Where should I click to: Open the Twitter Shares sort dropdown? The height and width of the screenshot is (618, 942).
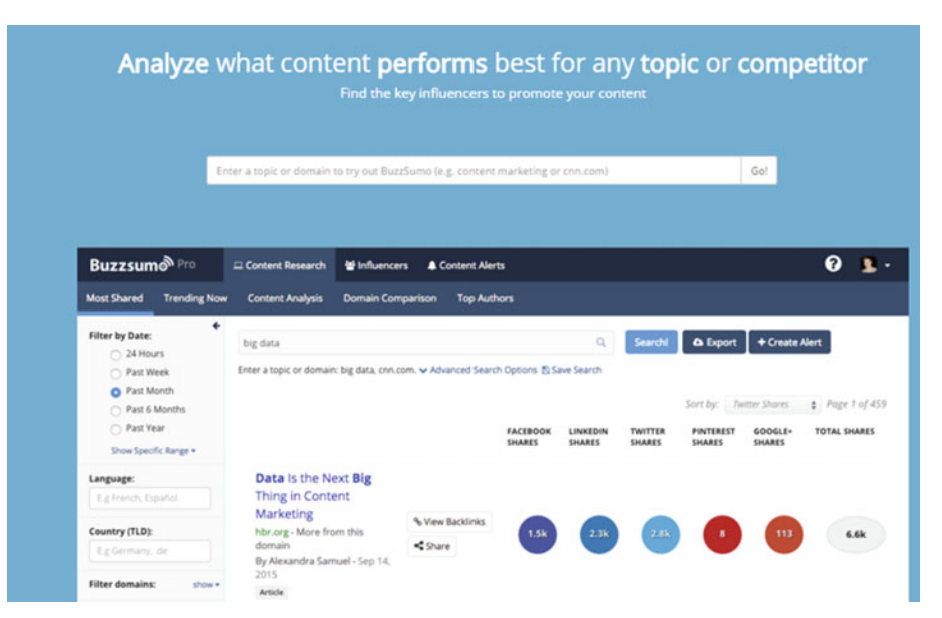point(773,405)
